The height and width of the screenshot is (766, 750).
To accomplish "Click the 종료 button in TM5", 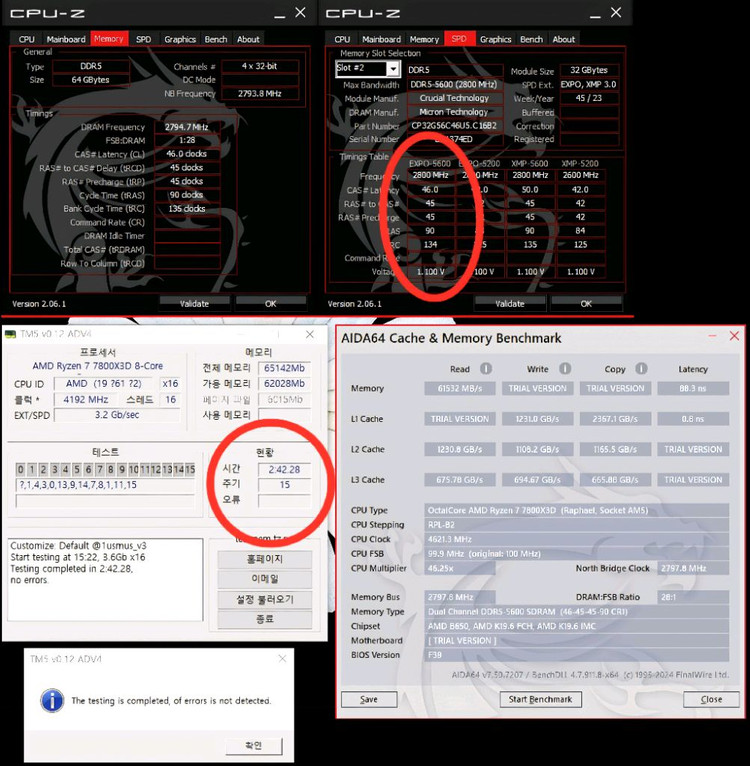I will point(264,619).
